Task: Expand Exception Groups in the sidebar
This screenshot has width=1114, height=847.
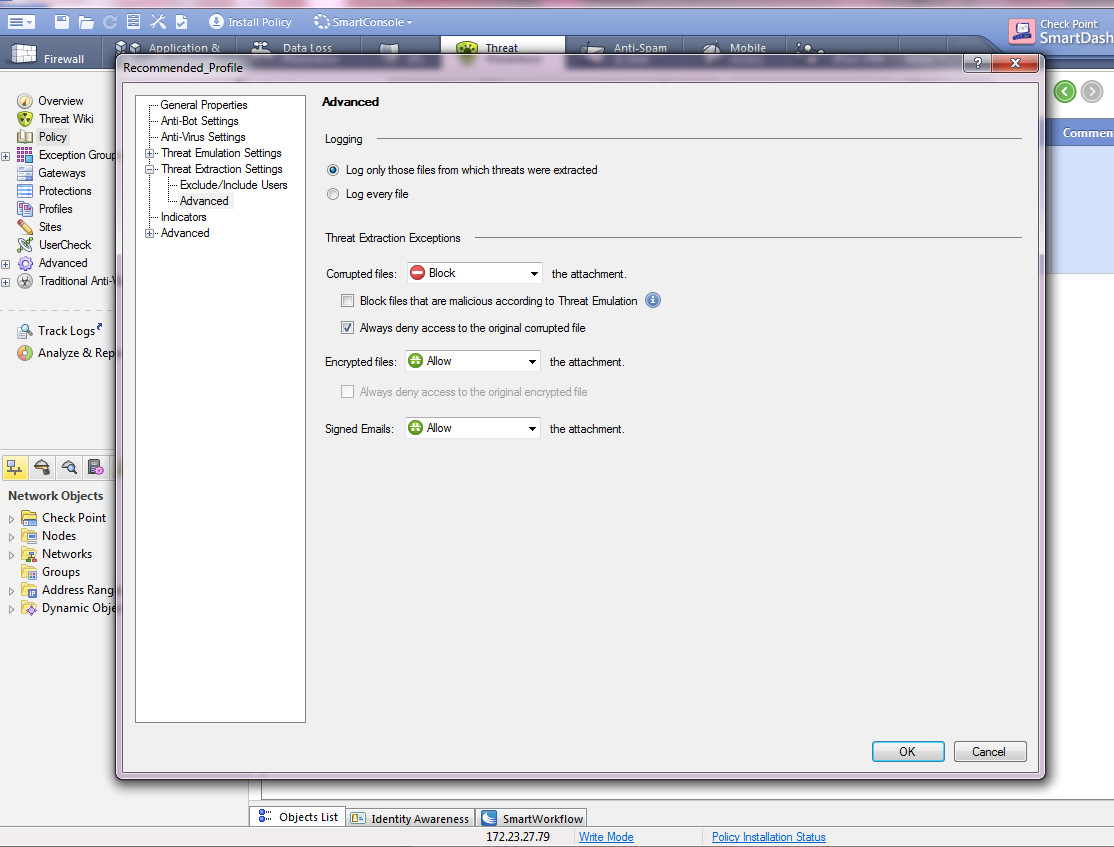Action: [x=6, y=156]
